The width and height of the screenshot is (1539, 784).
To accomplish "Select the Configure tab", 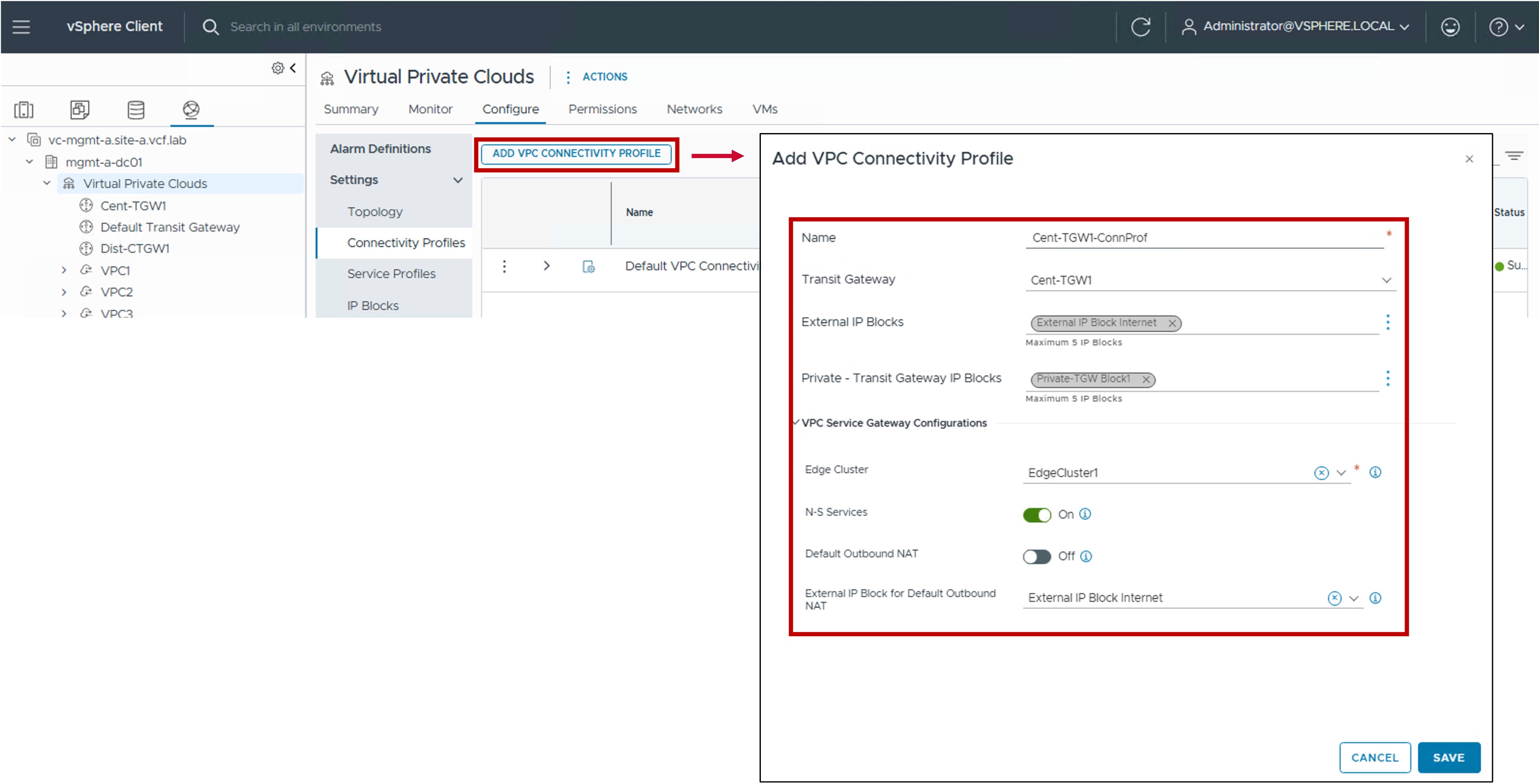I will point(510,109).
